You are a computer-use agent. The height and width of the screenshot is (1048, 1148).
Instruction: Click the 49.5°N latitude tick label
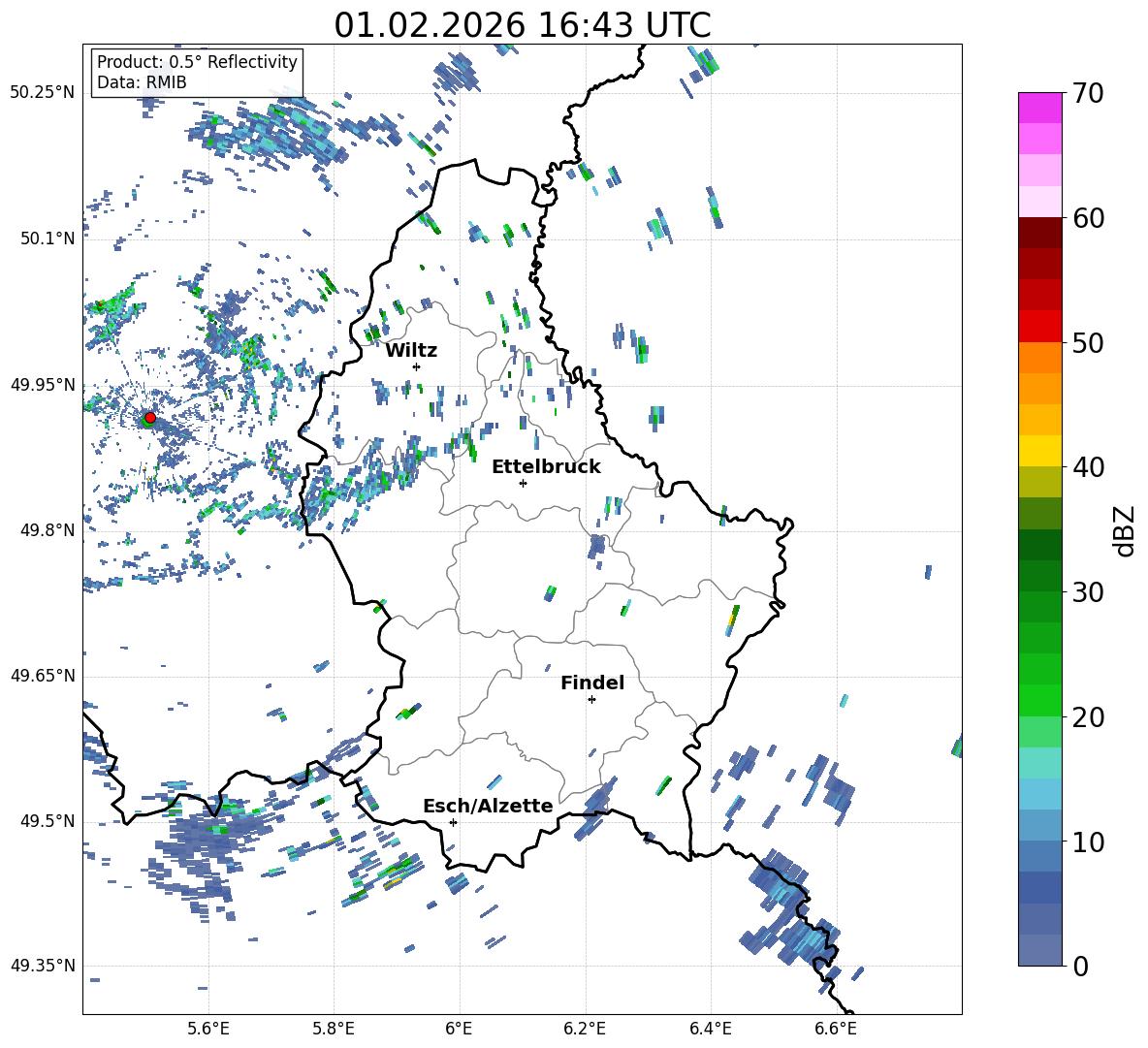coord(47,821)
